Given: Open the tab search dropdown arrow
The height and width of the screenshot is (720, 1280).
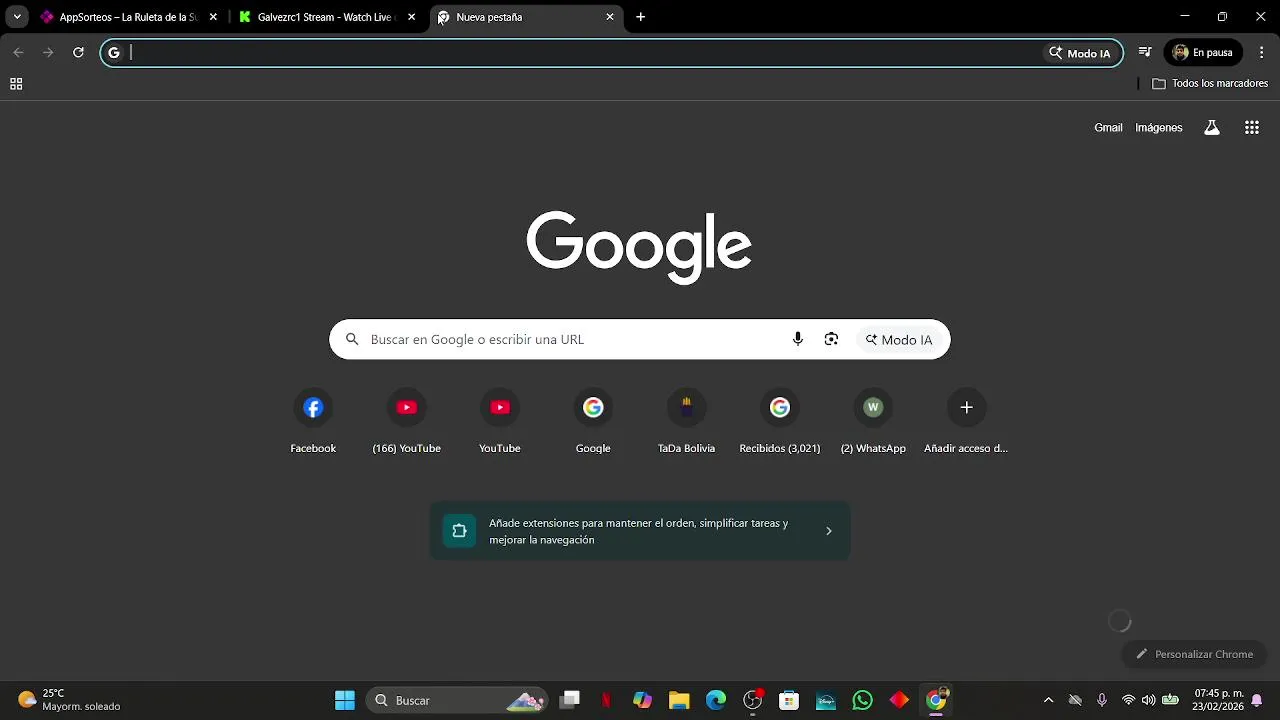Looking at the screenshot, I should 17,17.
